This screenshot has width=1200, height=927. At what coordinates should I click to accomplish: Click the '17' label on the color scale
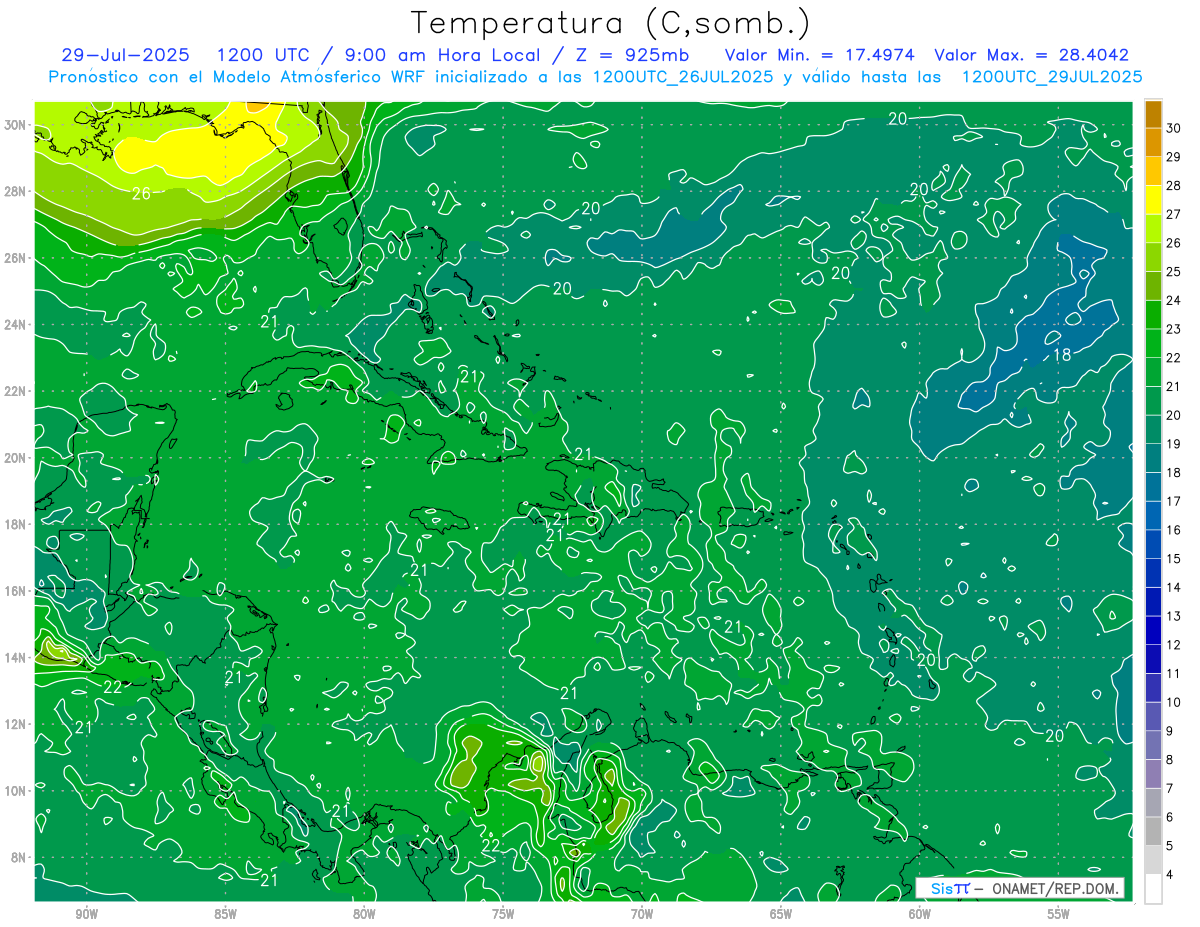pos(1174,502)
